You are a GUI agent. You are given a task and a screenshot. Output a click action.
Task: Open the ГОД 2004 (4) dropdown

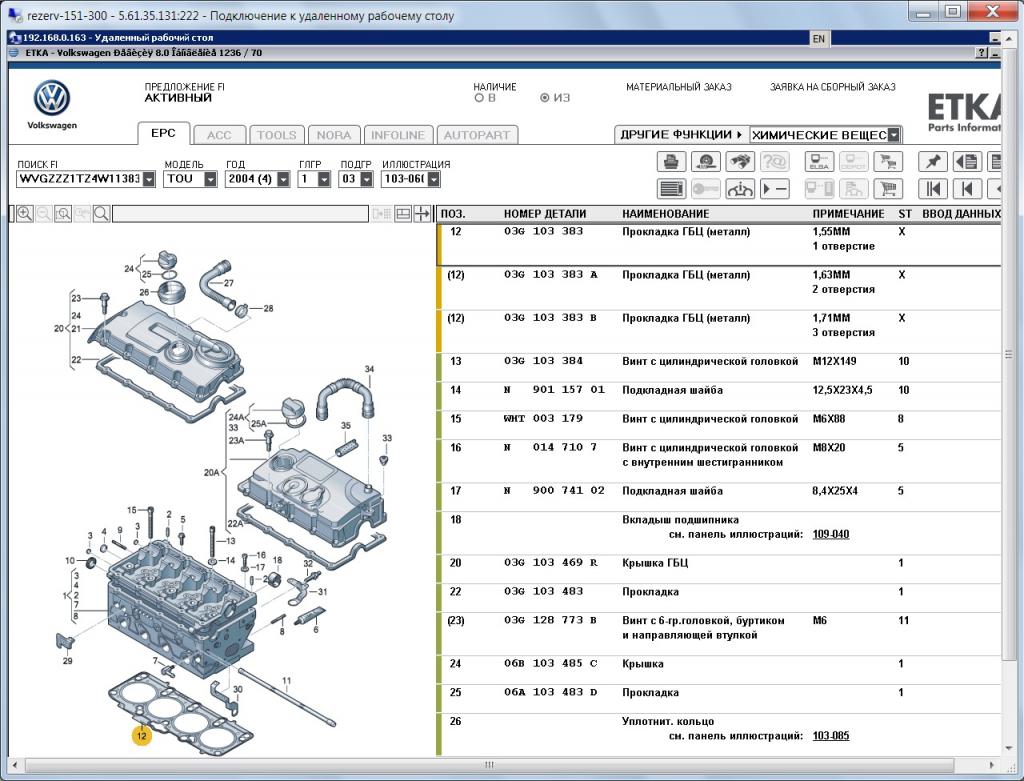click(283, 179)
